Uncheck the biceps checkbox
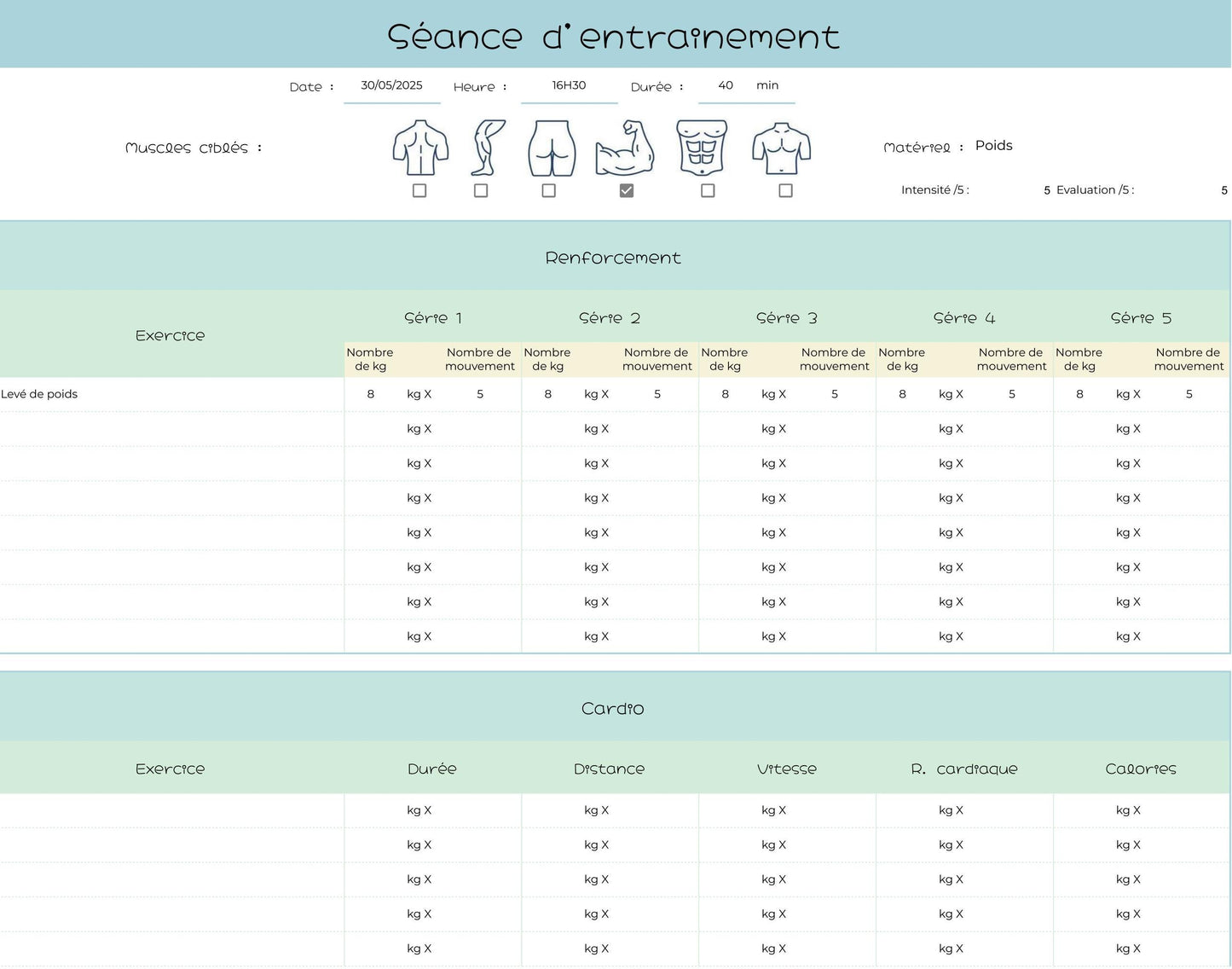This screenshot has height=969, width=1232. coord(627,190)
